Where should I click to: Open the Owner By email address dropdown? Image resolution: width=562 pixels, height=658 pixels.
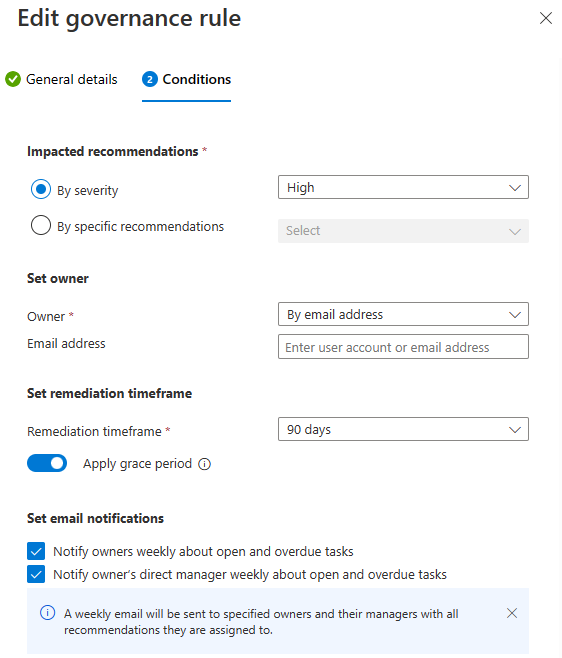[403, 314]
